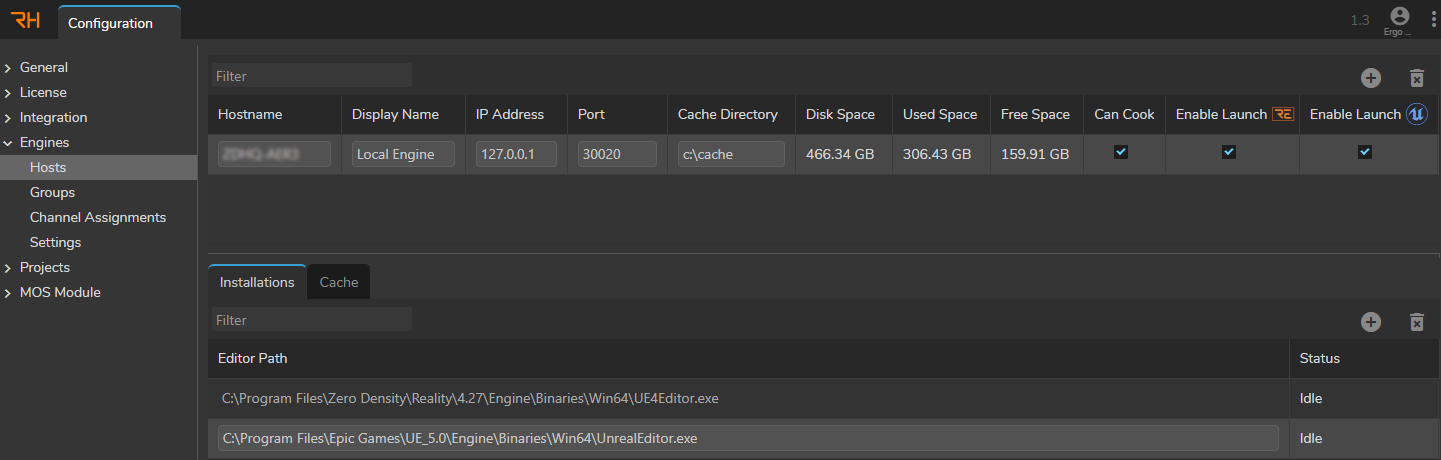This screenshot has height=460, width=1441.
Task: Toggle Enable Launch Reality Engine checkbox
Action: tap(1229, 152)
